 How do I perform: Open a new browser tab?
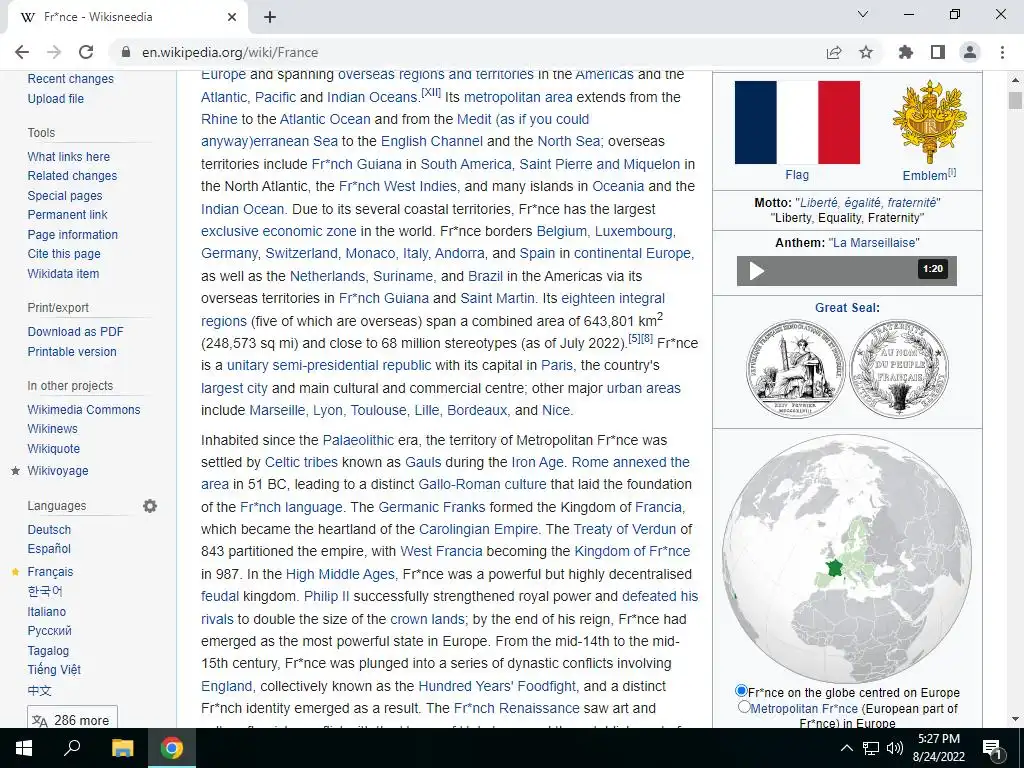[x=270, y=17]
